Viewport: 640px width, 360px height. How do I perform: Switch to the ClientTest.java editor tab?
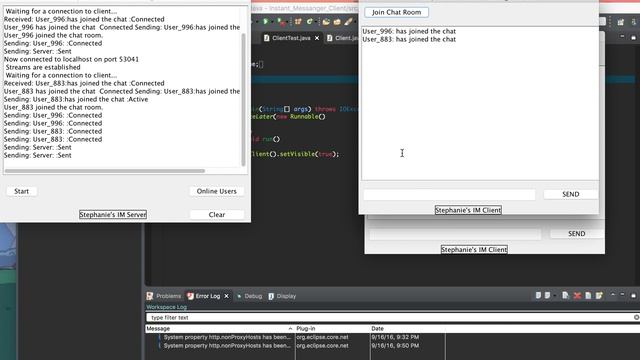tap(291, 38)
